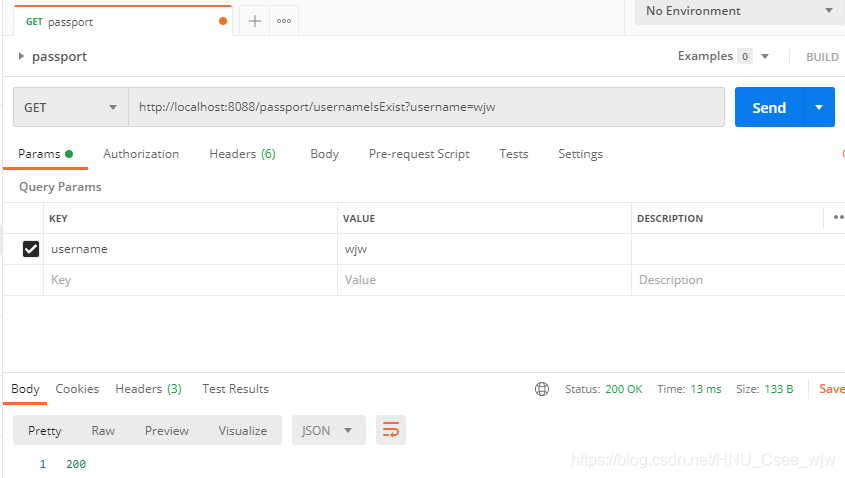Uncheck the username parameter checkbox
Screen dimensions: 845x478
[31, 249]
